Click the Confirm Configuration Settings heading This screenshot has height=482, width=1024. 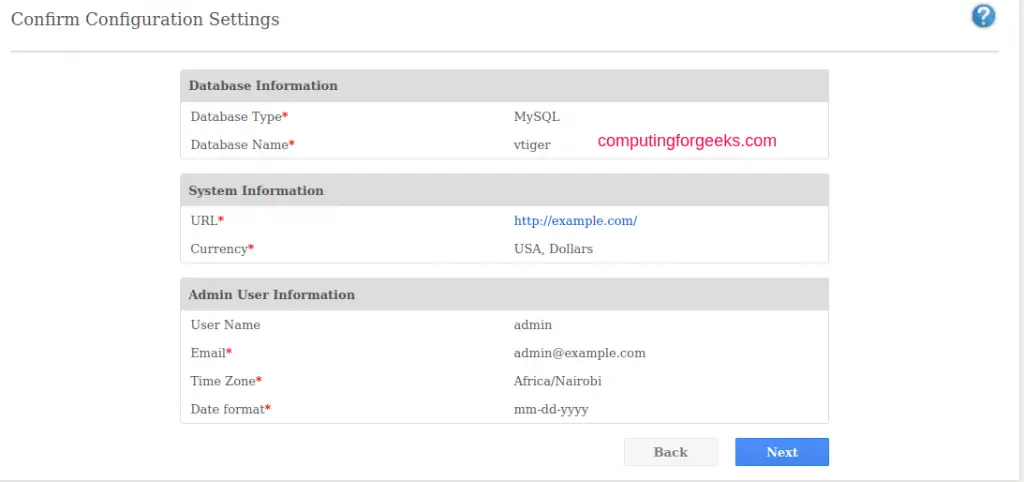(x=145, y=19)
